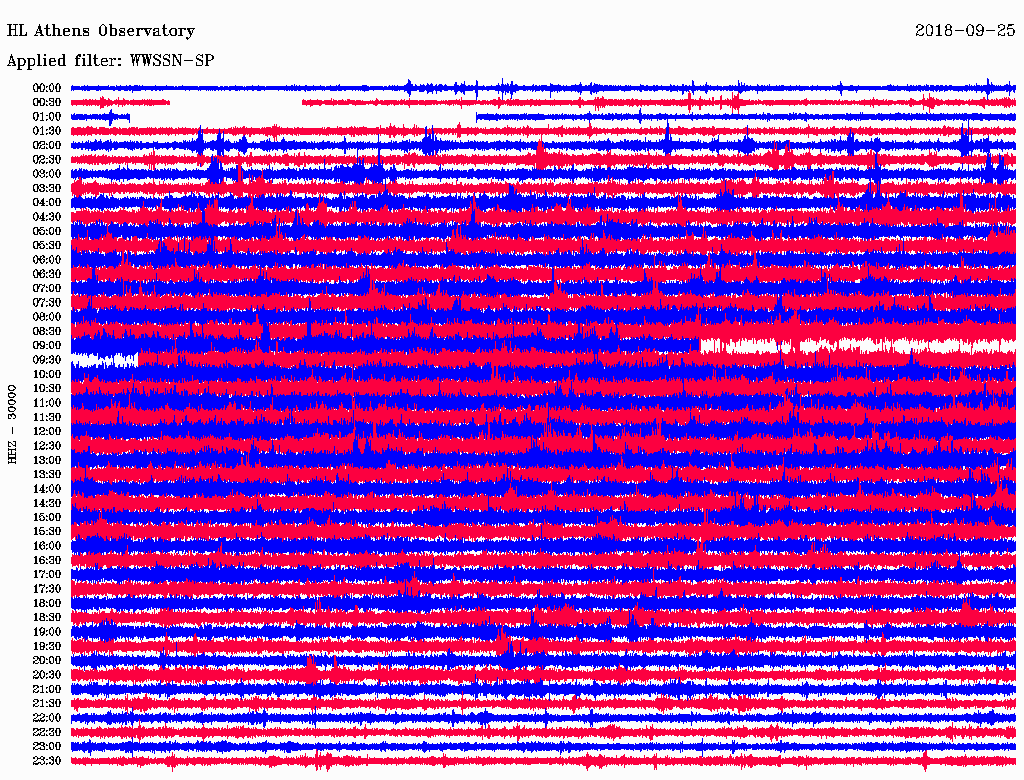Select the 03:00 time label
Viewport: 1024px width, 780px height.
pos(47,174)
